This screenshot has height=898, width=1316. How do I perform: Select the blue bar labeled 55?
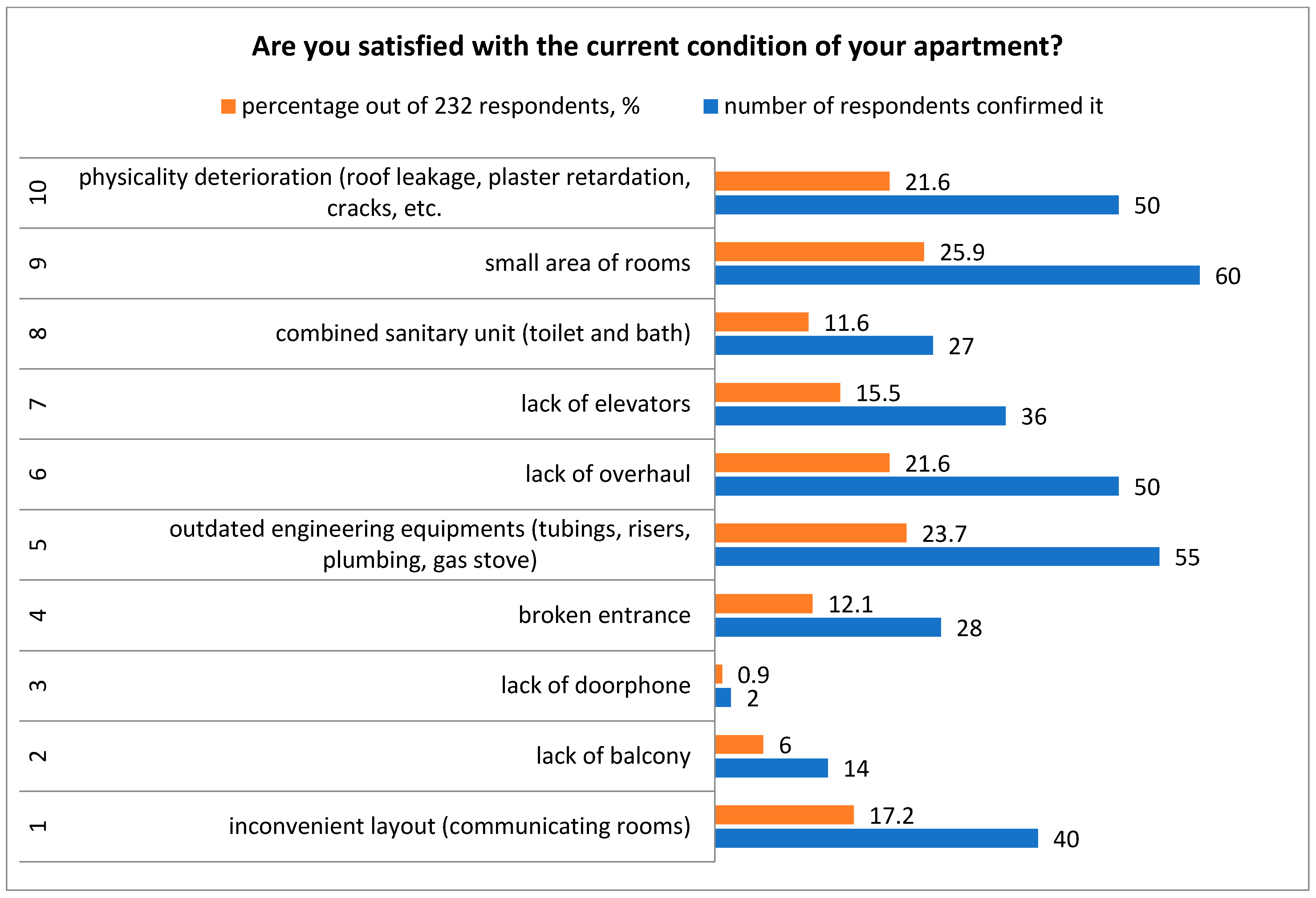pyautogui.click(x=936, y=557)
